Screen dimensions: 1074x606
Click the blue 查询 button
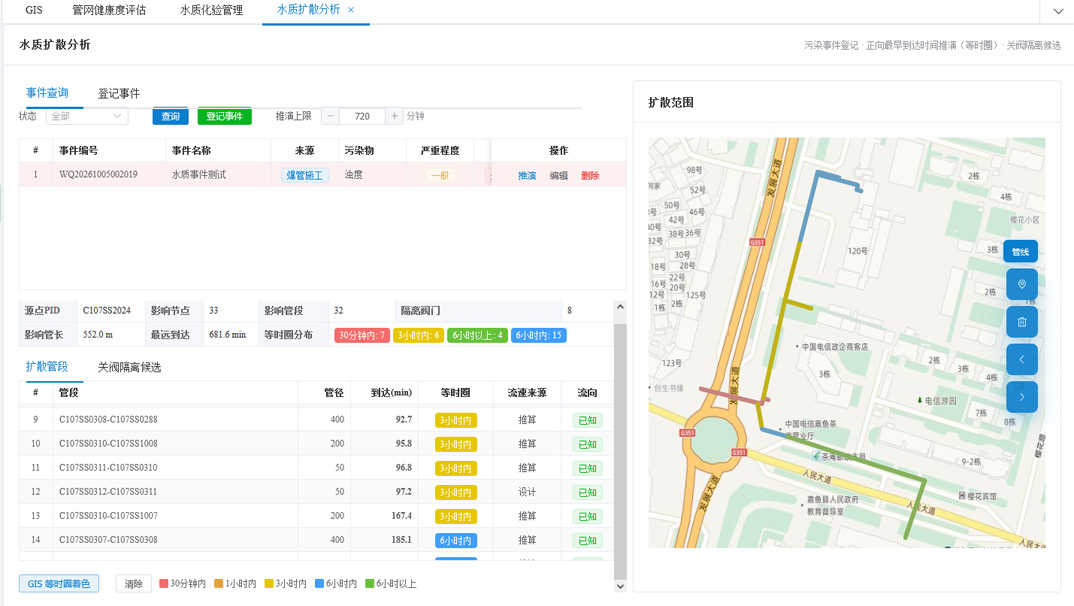(x=170, y=116)
